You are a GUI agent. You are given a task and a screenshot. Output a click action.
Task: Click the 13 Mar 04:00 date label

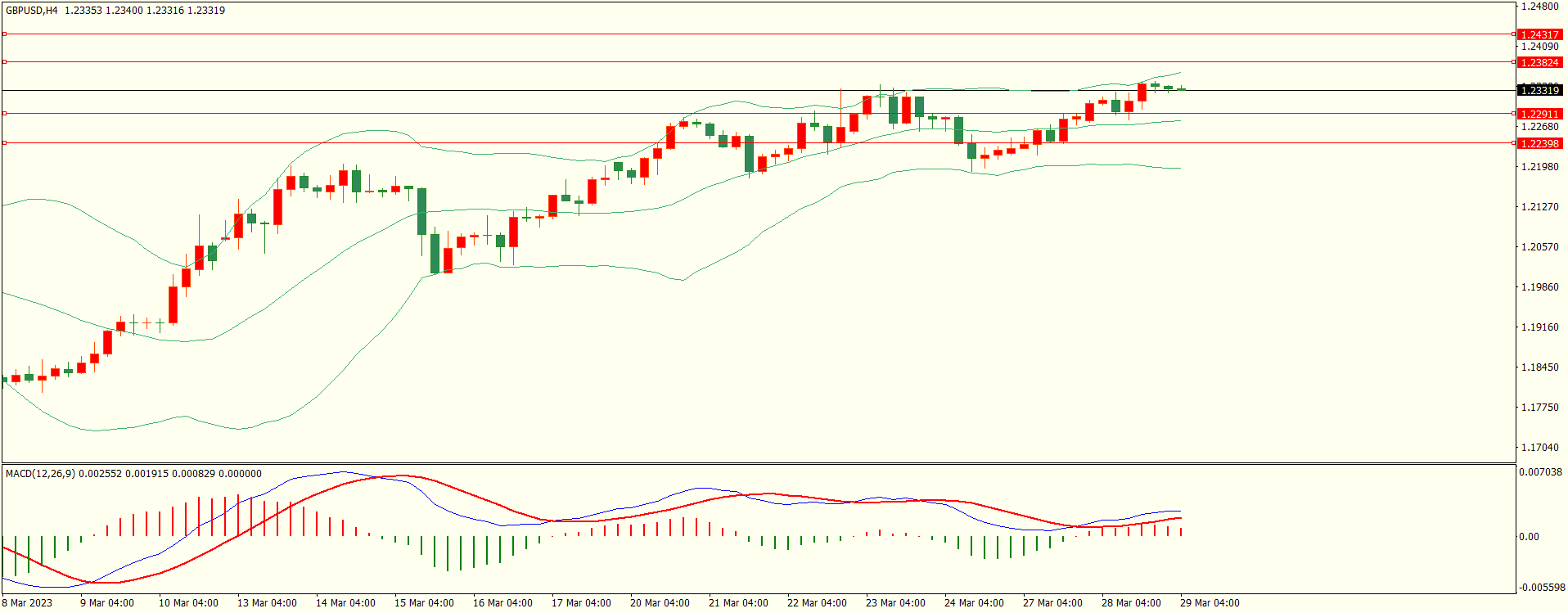click(x=267, y=603)
